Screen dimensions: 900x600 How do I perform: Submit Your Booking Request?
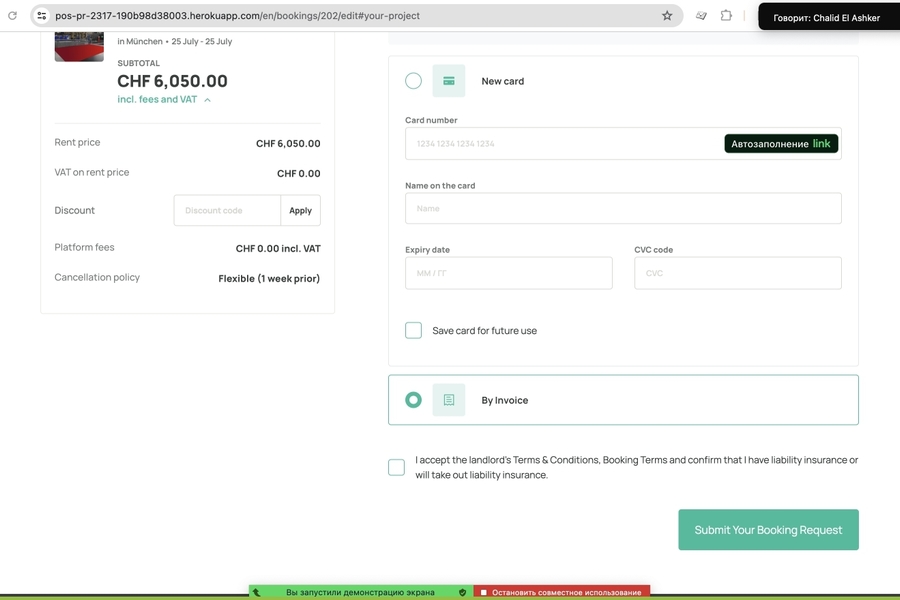tap(769, 529)
